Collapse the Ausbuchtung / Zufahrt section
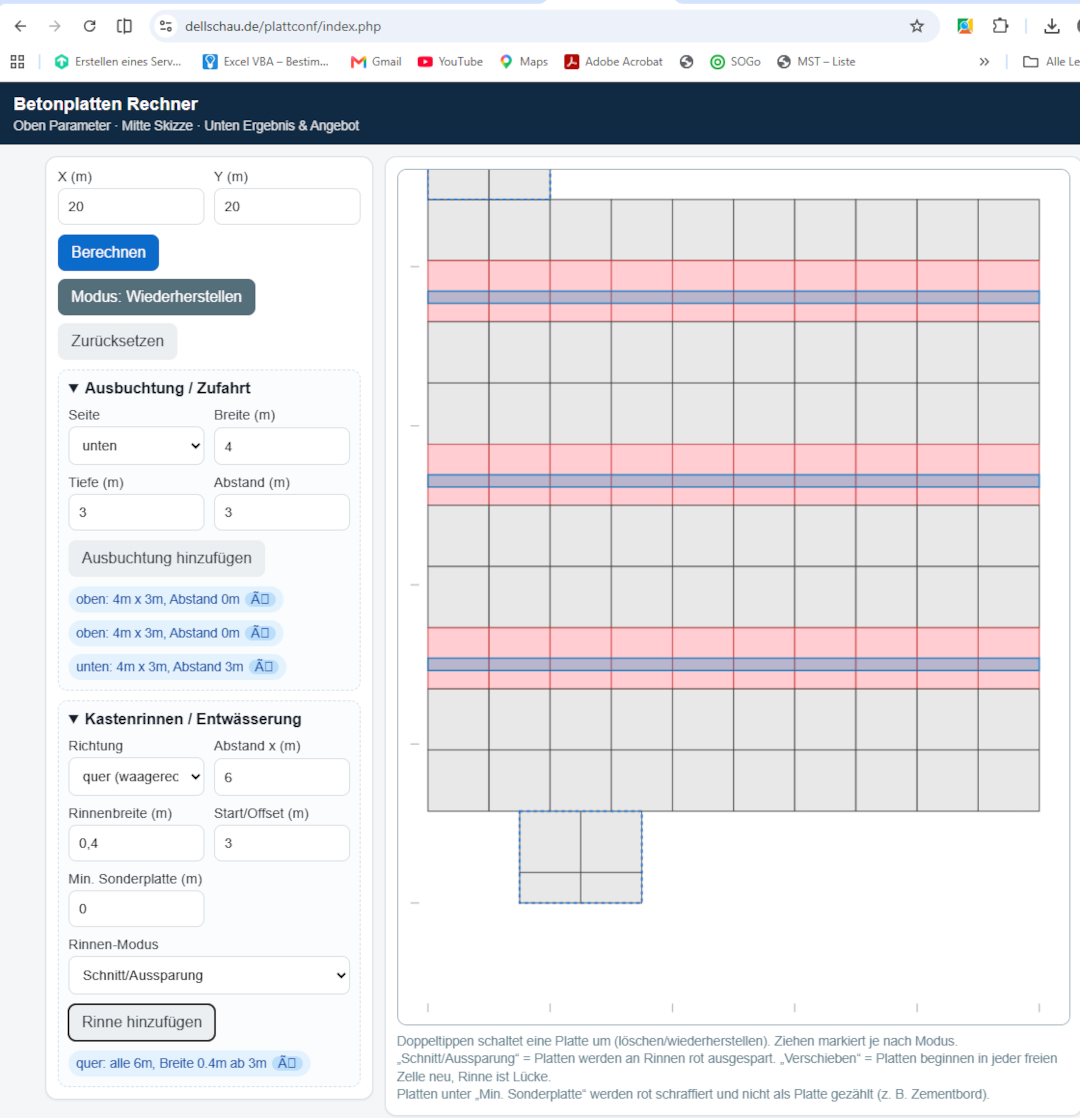Screen dimensions: 1080x1118 click(159, 388)
